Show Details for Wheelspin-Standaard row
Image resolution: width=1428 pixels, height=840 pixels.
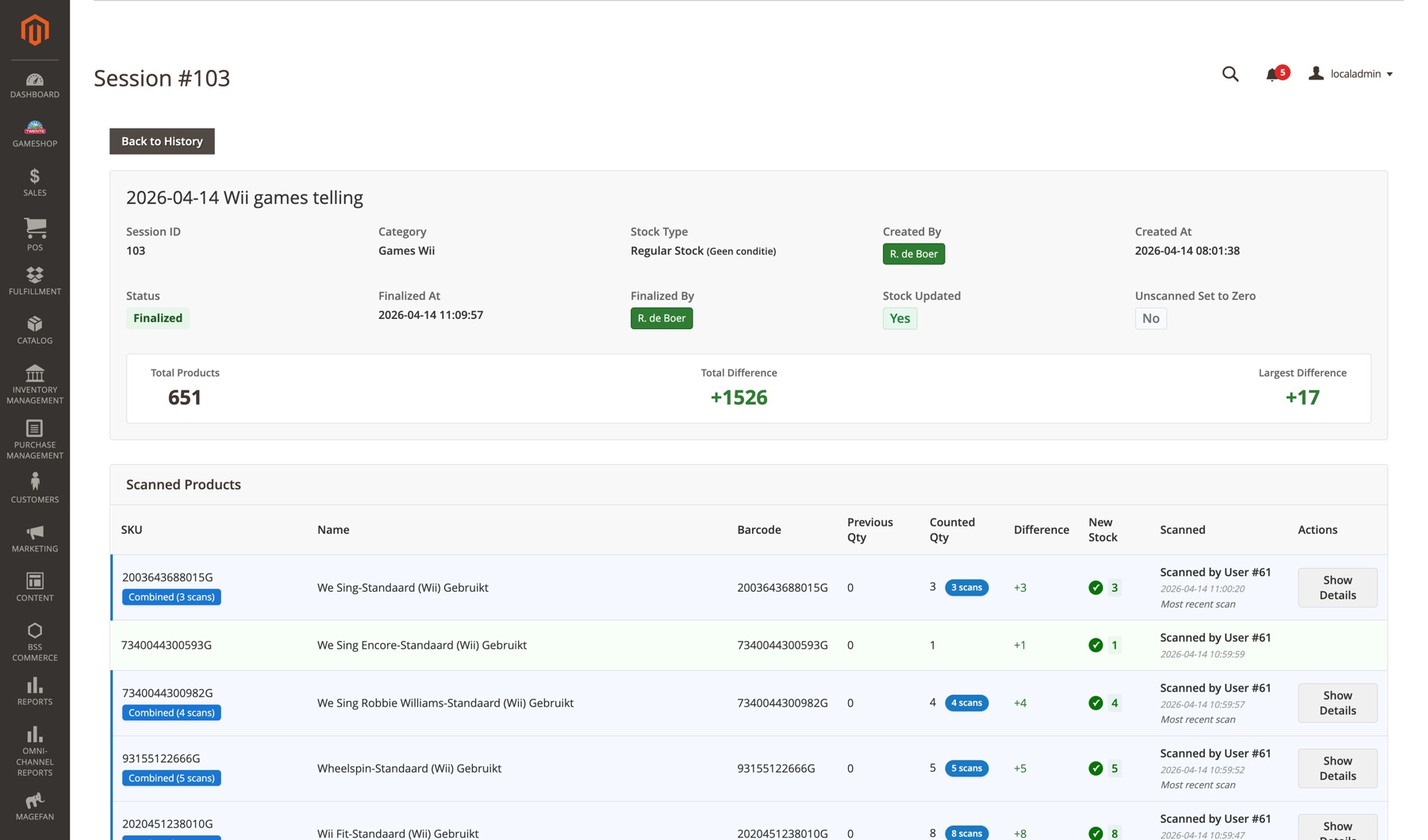pos(1338,768)
